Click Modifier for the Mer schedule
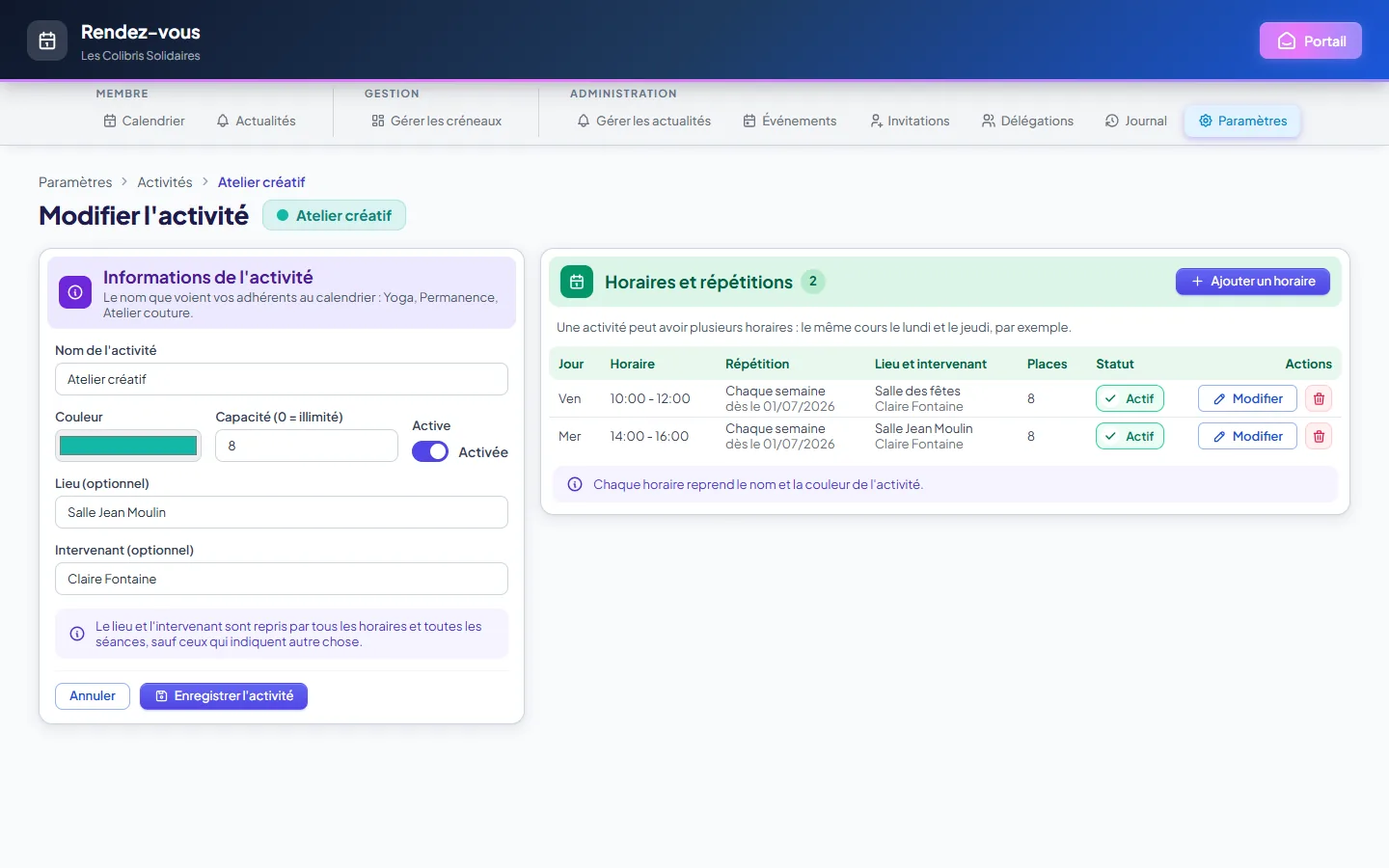Viewport: 1389px width, 868px height. click(1247, 436)
